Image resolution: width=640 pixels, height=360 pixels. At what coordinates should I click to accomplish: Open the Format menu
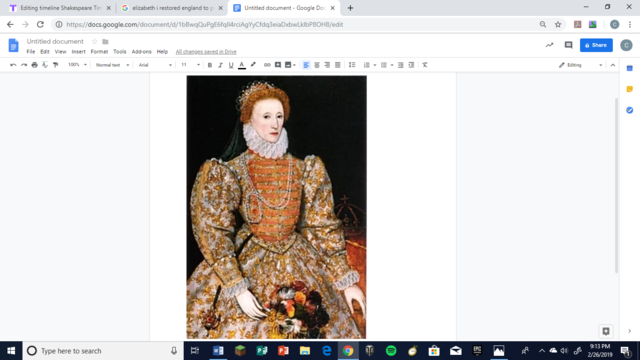(x=99, y=52)
